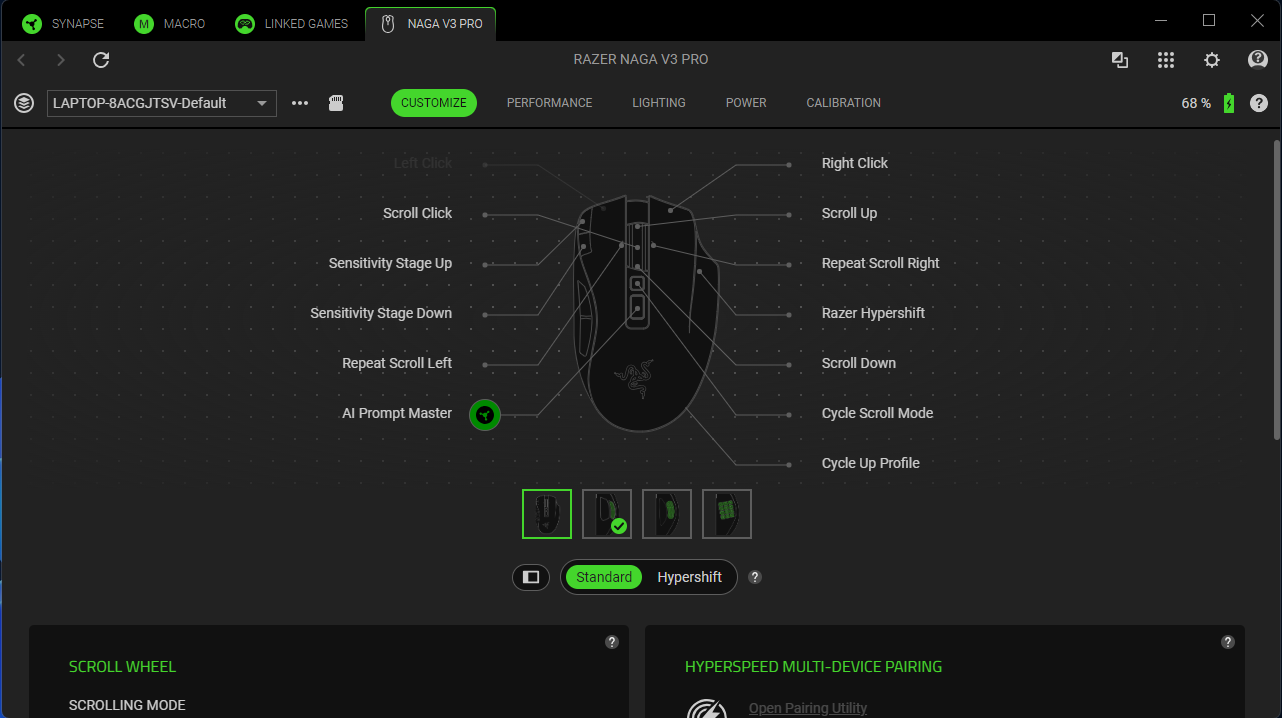Select Repeat Scroll Right assignment
Viewport: 1282px width, 718px height.
point(881,263)
